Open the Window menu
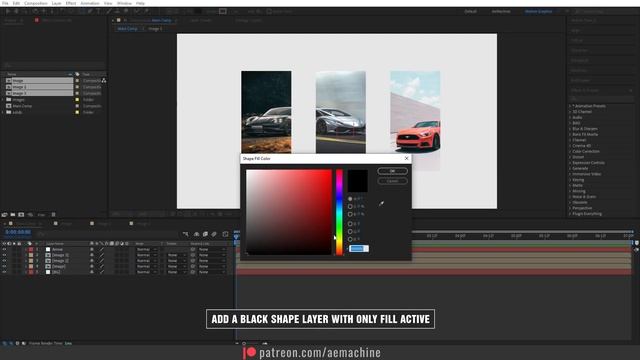 [124, 3]
